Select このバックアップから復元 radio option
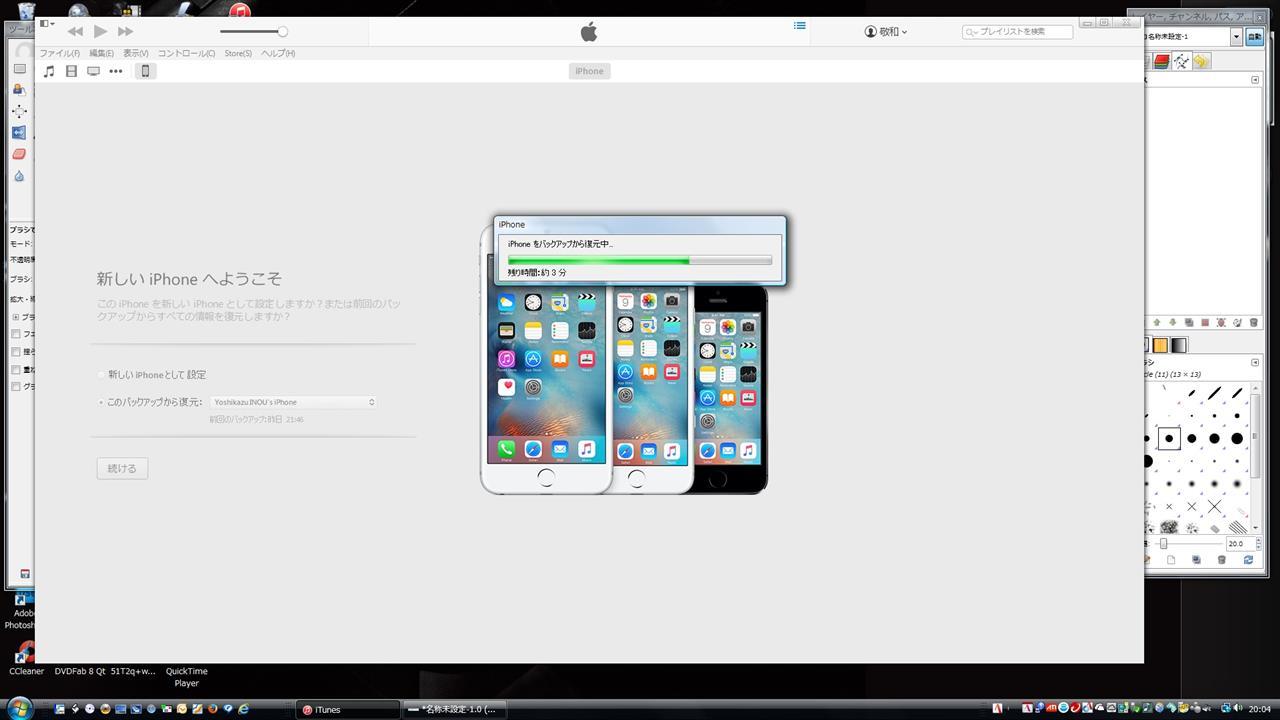This screenshot has width=1280, height=720. coord(101,402)
